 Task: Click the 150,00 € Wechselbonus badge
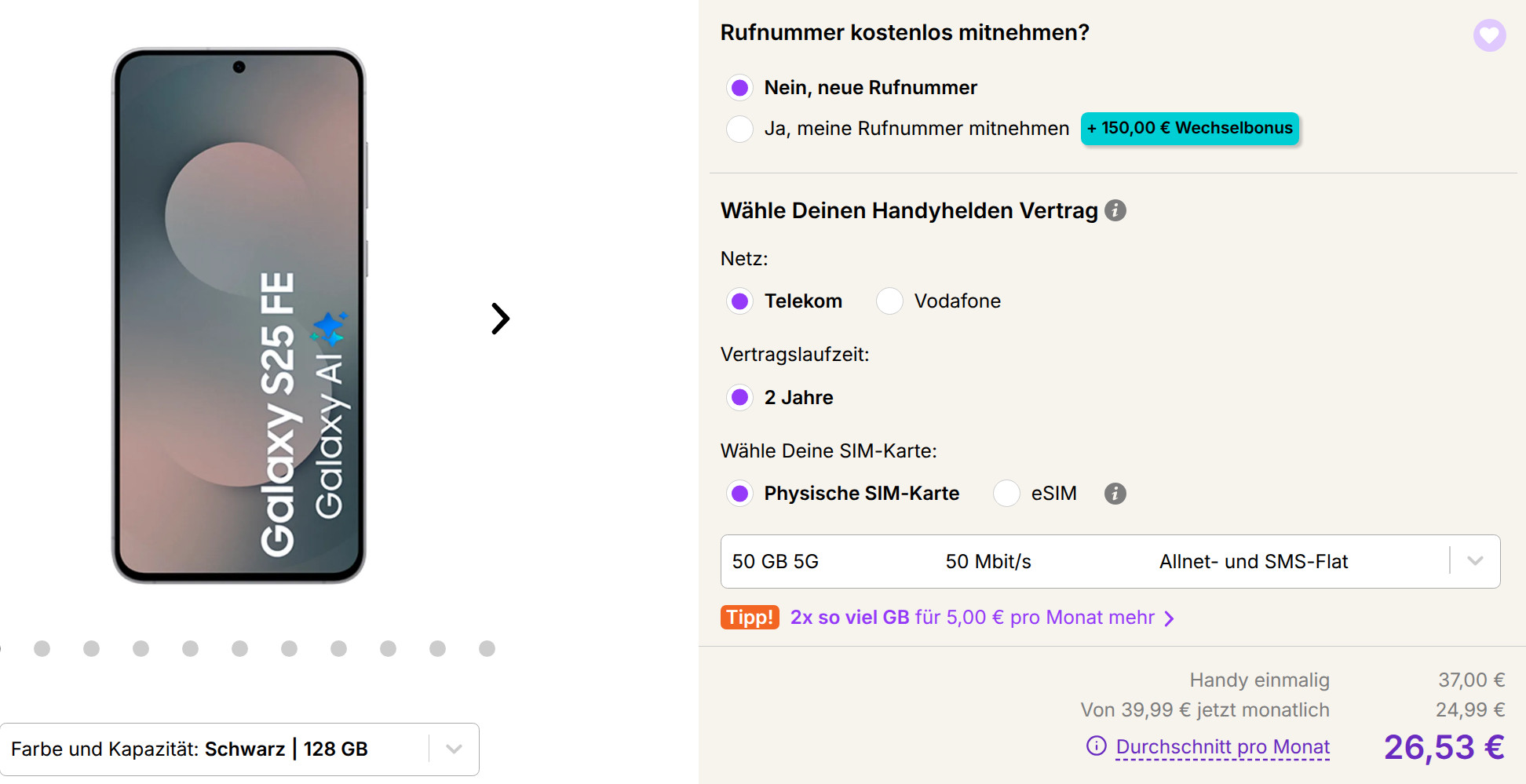pyautogui.click(x=1189, y=128)
